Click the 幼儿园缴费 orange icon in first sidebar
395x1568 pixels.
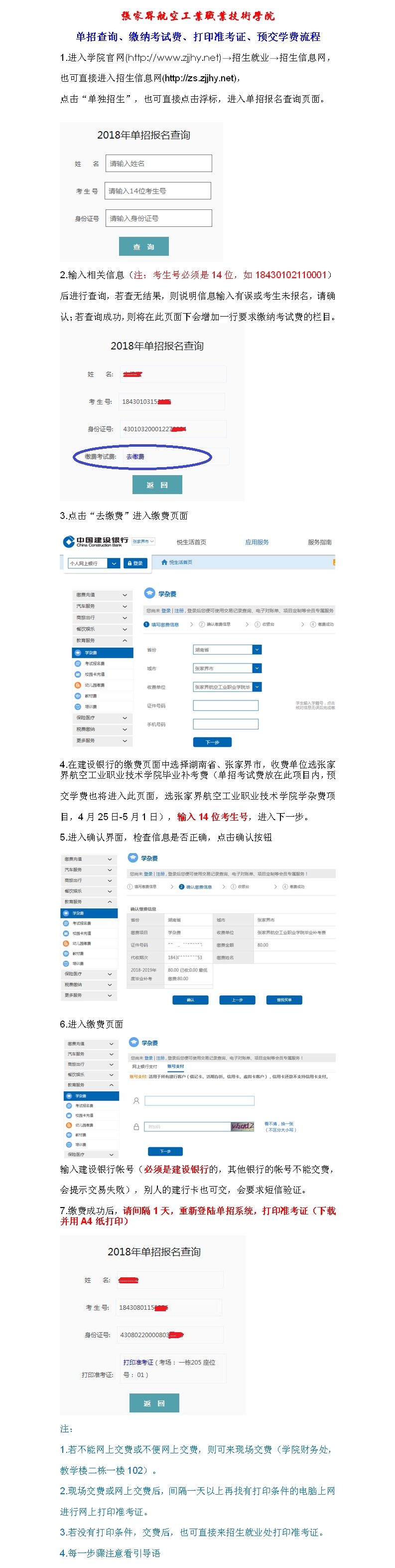(x=78, y=685)
